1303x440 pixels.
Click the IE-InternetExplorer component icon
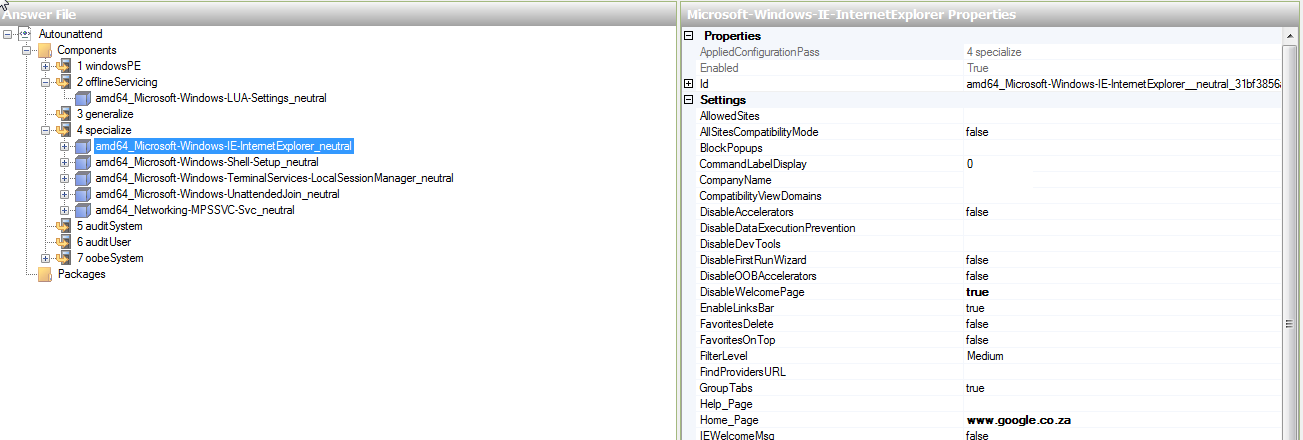point(82,146)
